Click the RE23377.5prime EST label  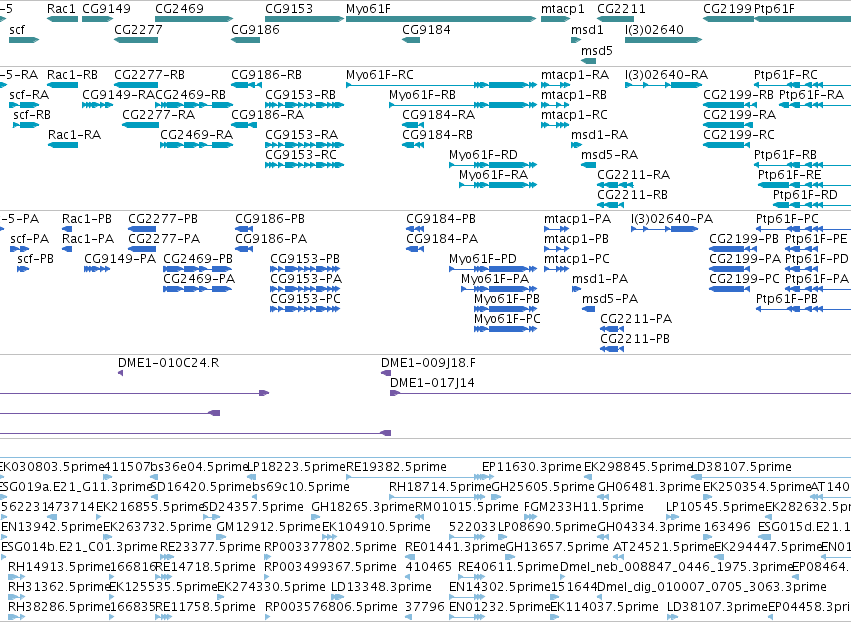[211, 547]
